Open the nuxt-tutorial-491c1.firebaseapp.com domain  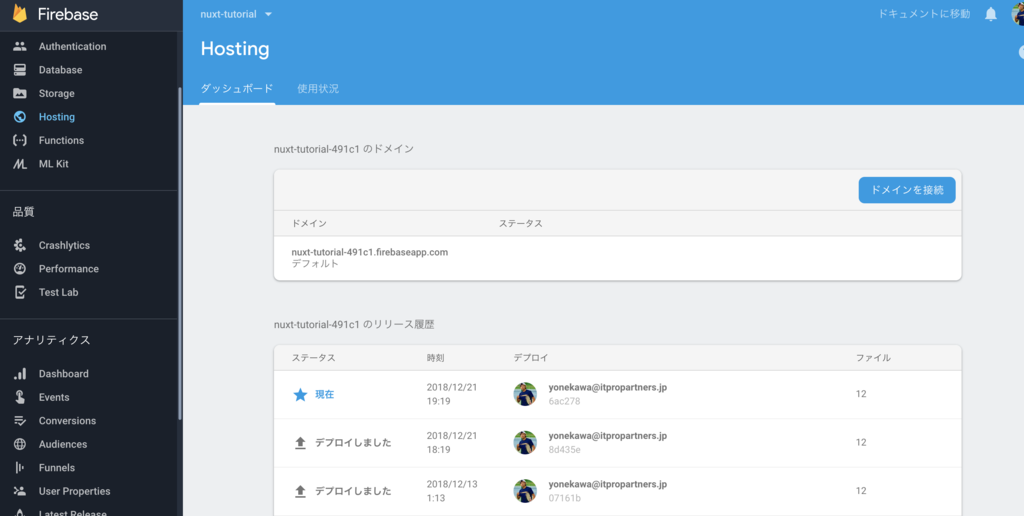point(370,252)
